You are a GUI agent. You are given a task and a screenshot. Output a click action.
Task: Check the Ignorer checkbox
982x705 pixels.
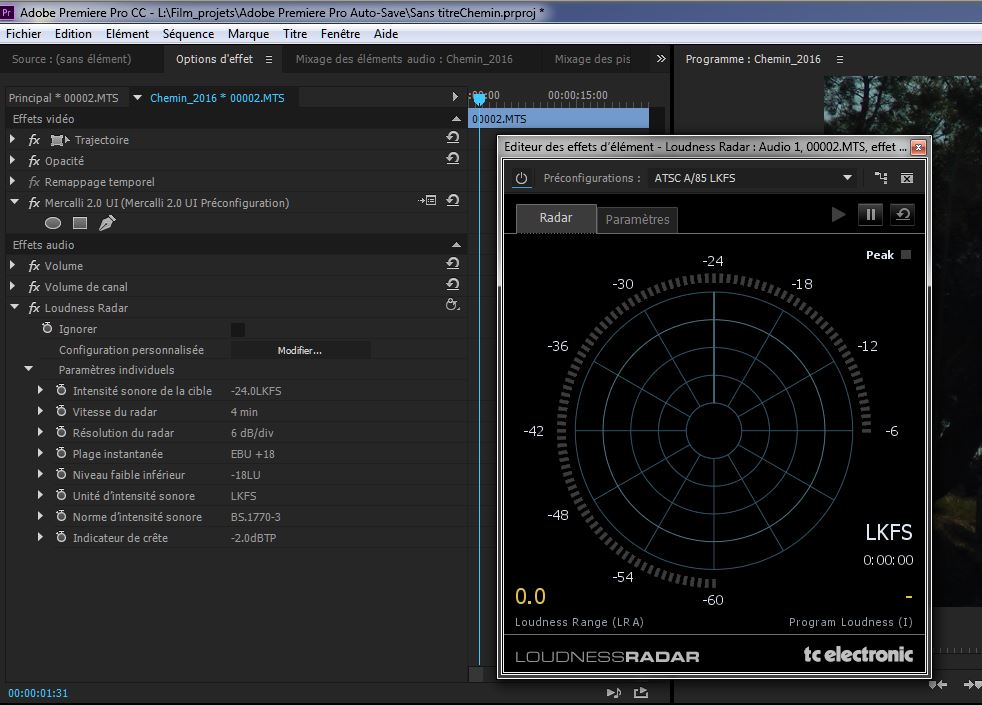pos(238,329)
